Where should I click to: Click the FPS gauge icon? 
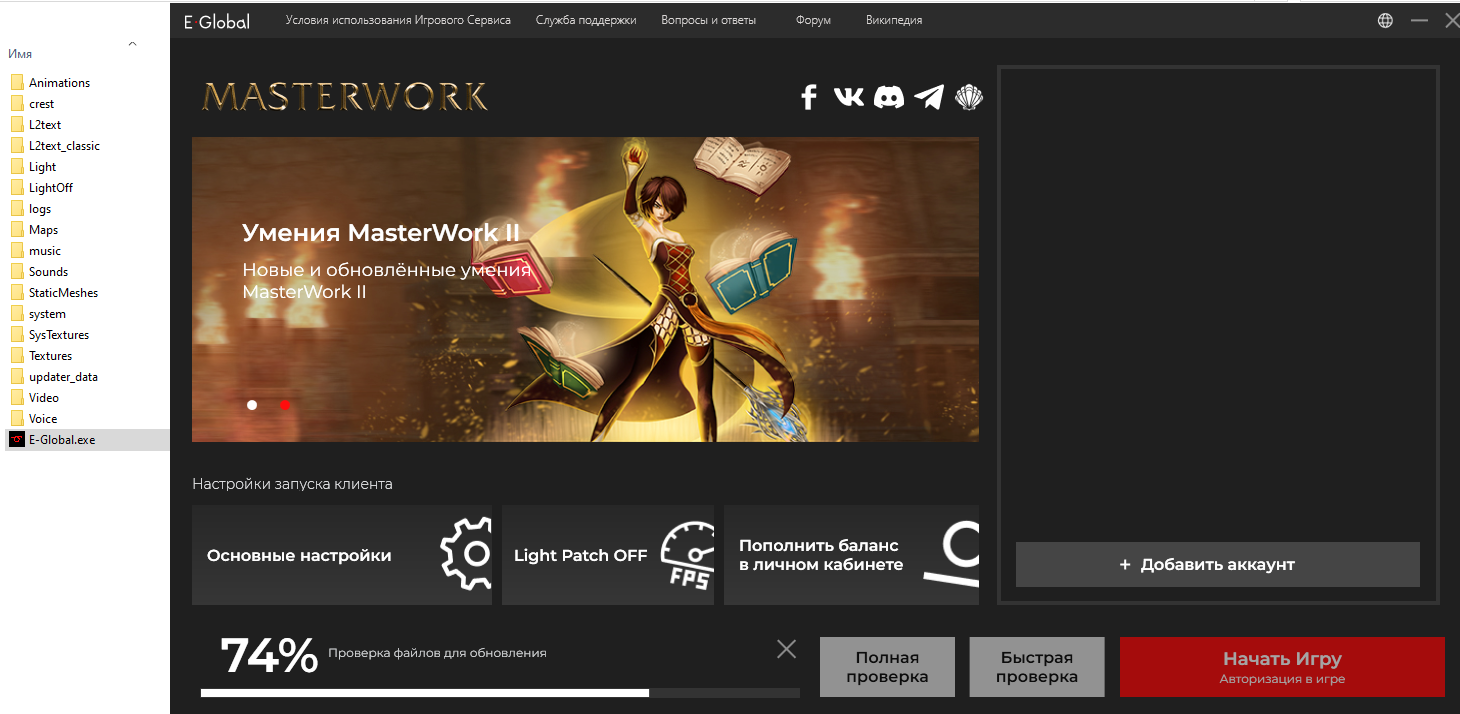coord(687,554)
